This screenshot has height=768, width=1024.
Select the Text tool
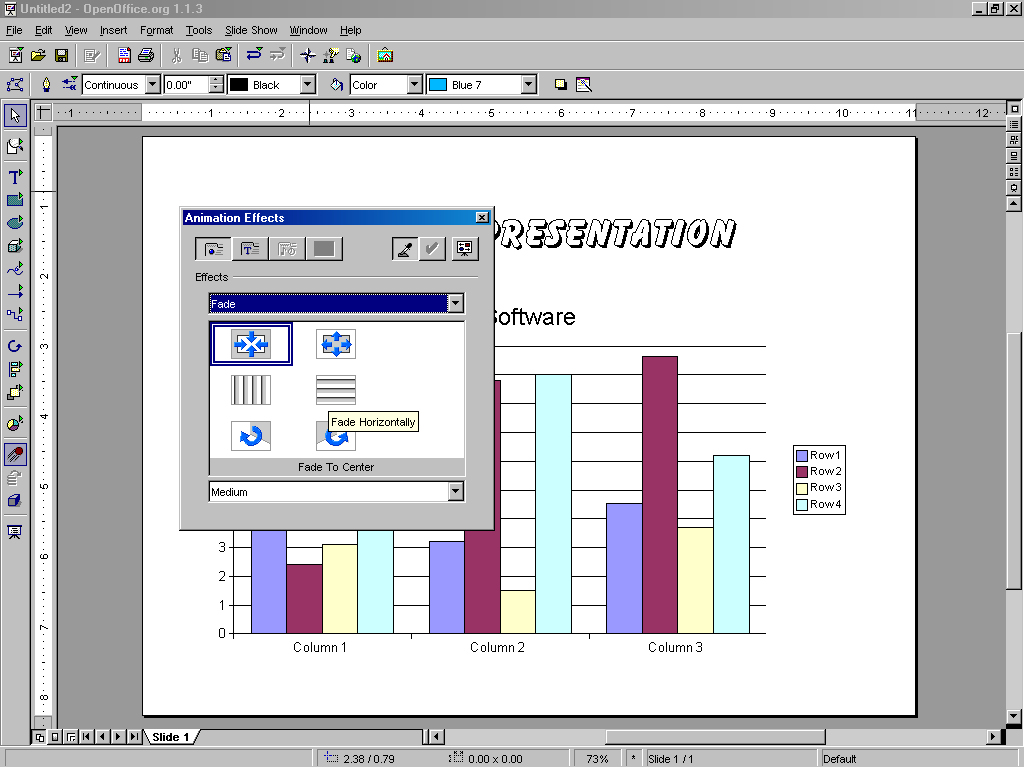pyautogui.click(x=15, y=176)
